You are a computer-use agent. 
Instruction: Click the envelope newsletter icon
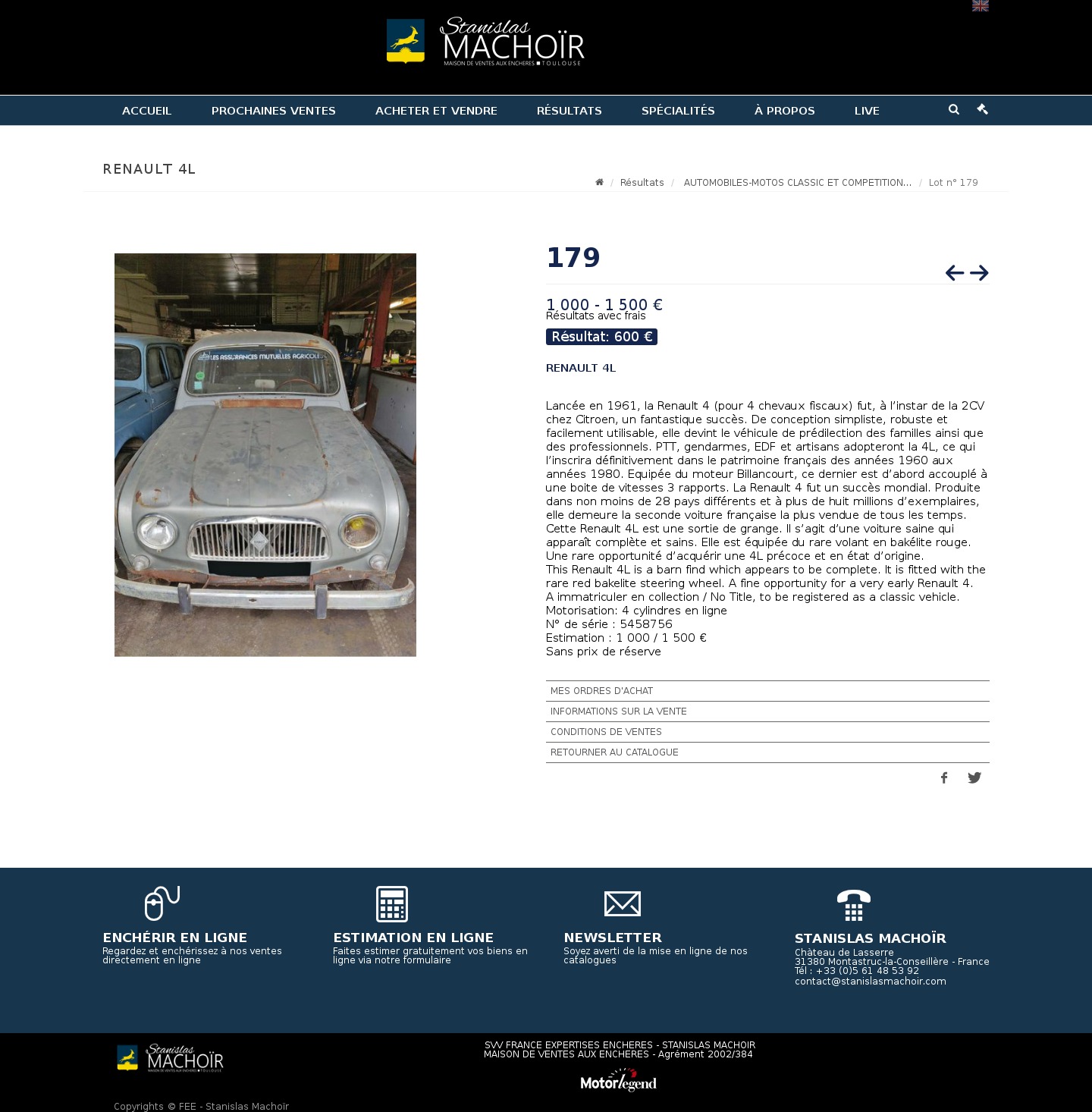(x=623, y=903)
